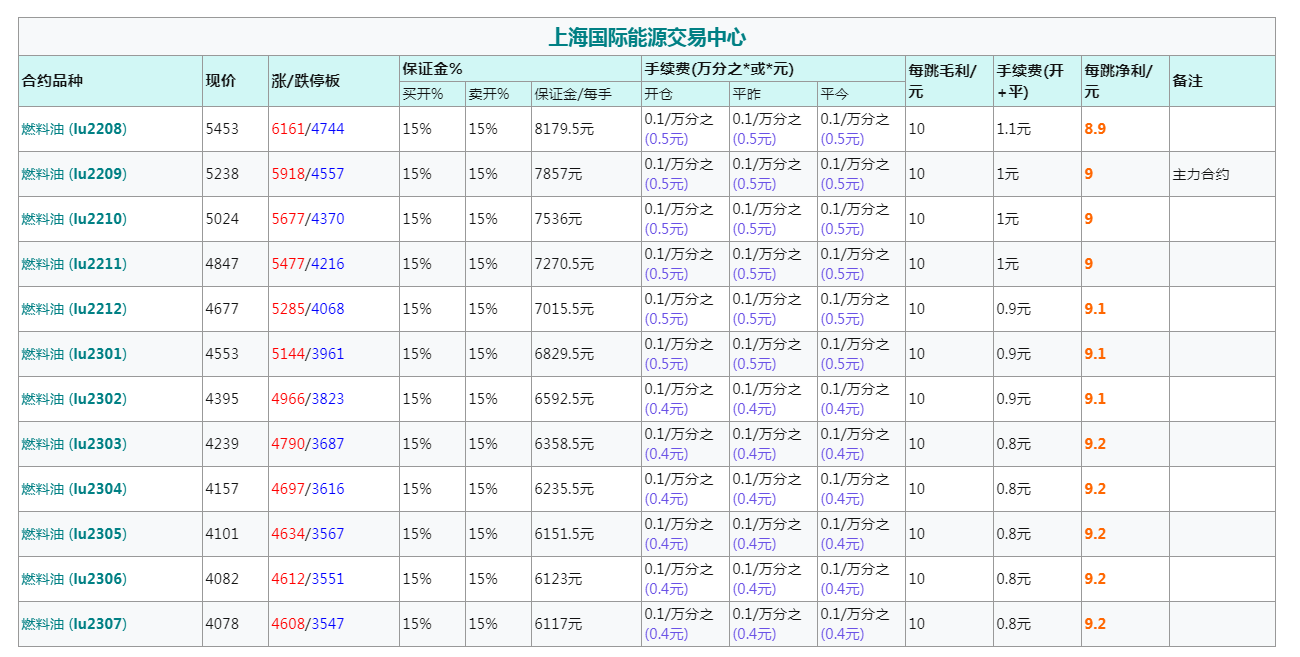Click the fee 1.1元 for lu2208
Viewport: 1300px width, 657px height.
point(1014,129)
